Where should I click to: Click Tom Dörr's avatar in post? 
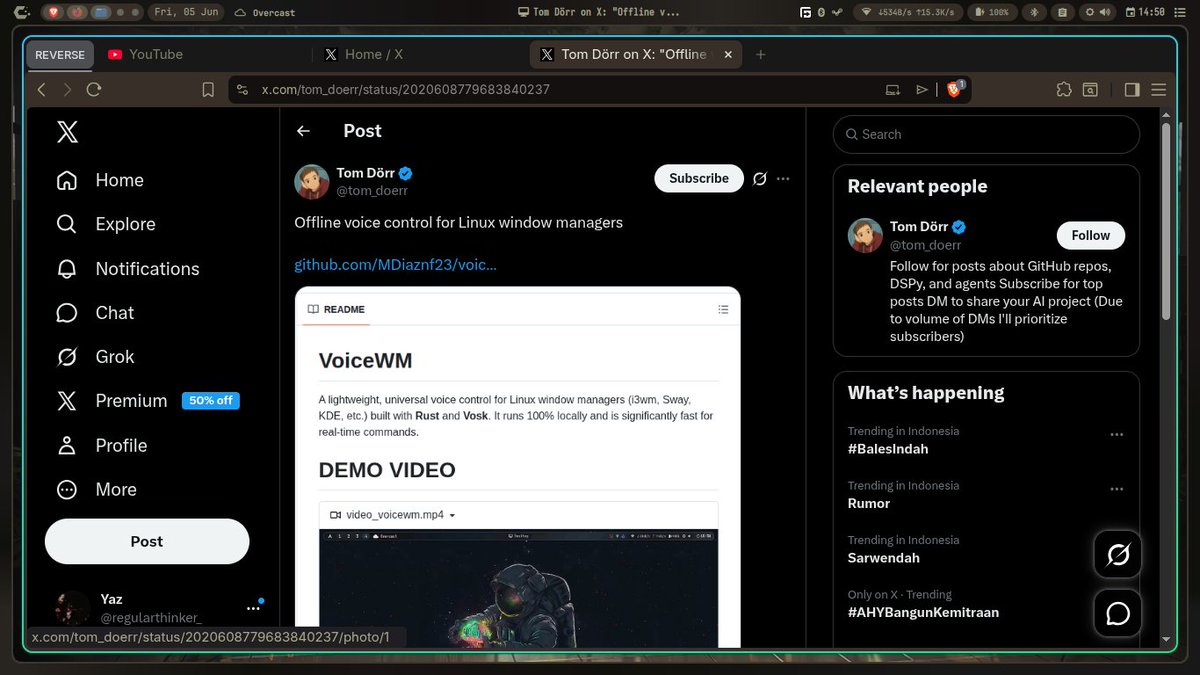pos(312,182)
